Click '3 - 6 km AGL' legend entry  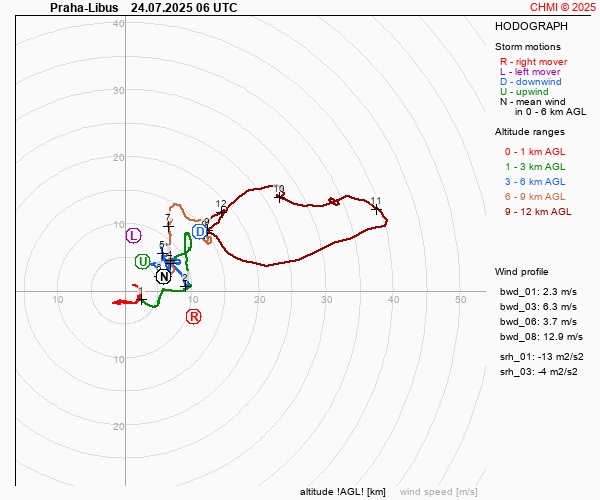[x=535, y=182]
